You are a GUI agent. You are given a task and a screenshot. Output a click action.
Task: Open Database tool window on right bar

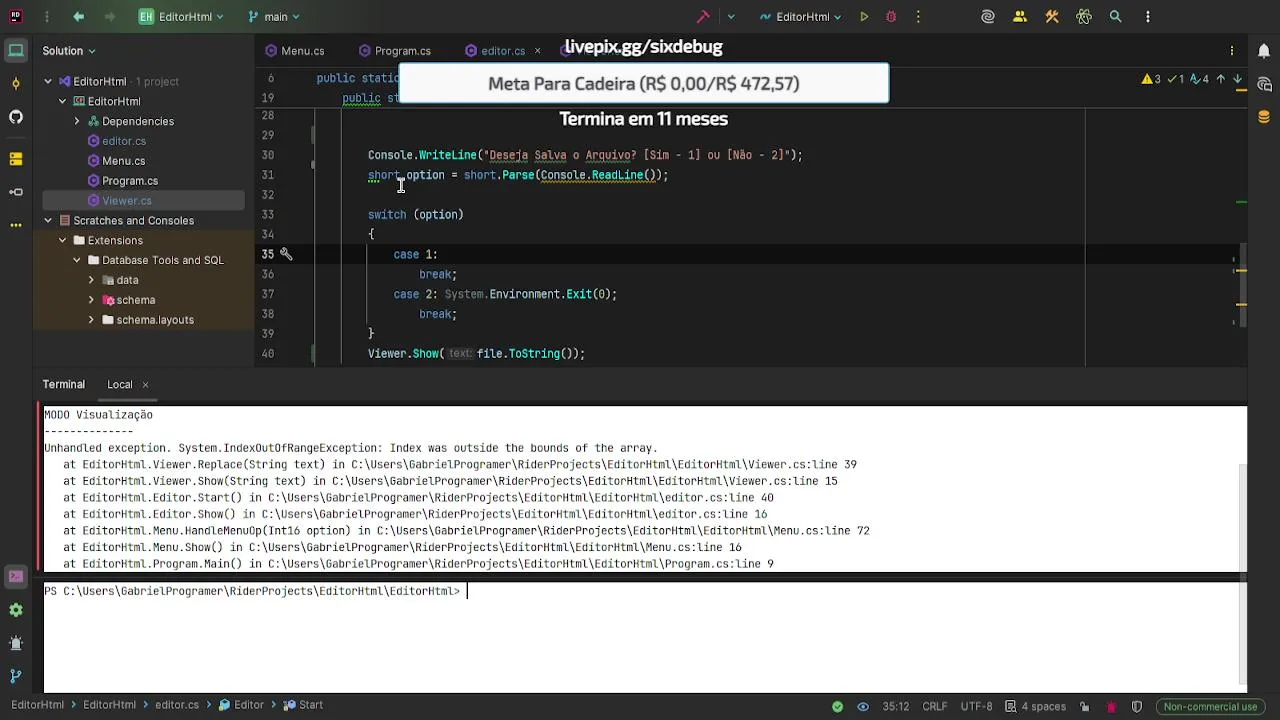(x=1264, y=117)
